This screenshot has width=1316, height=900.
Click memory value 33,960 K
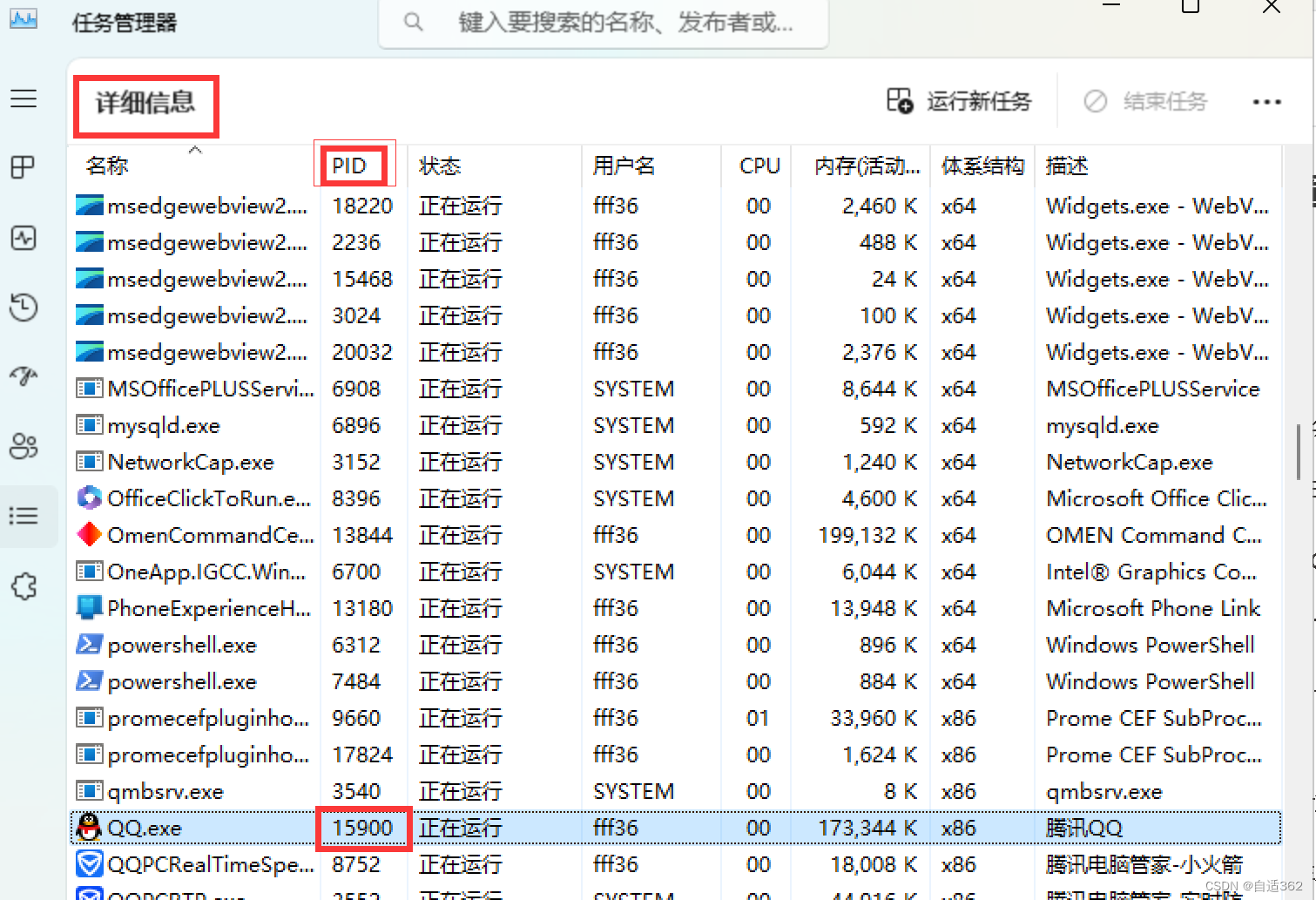click(x=874, y=718)
